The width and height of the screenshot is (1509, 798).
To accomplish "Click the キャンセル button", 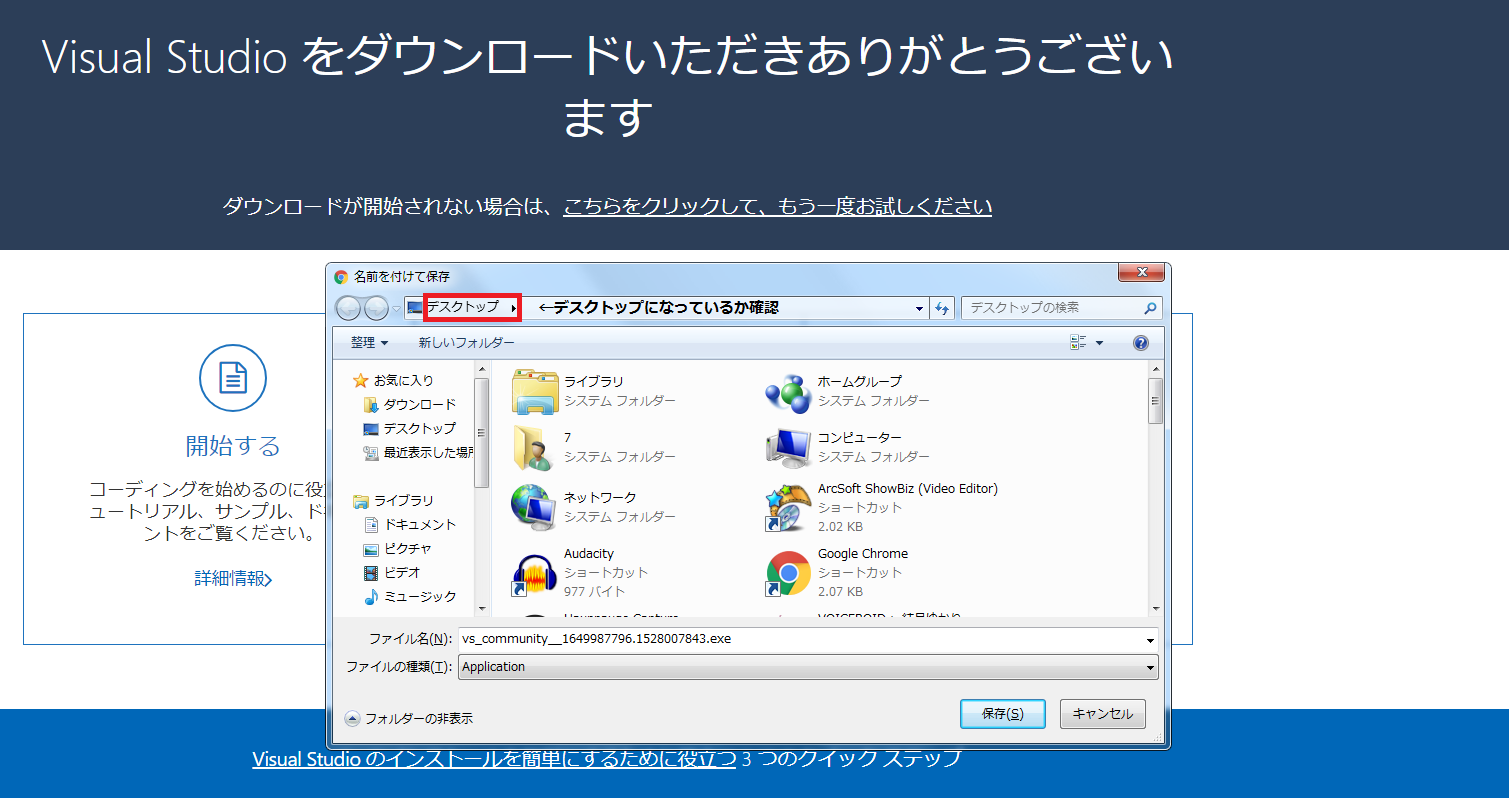I will coord(1102,714).
